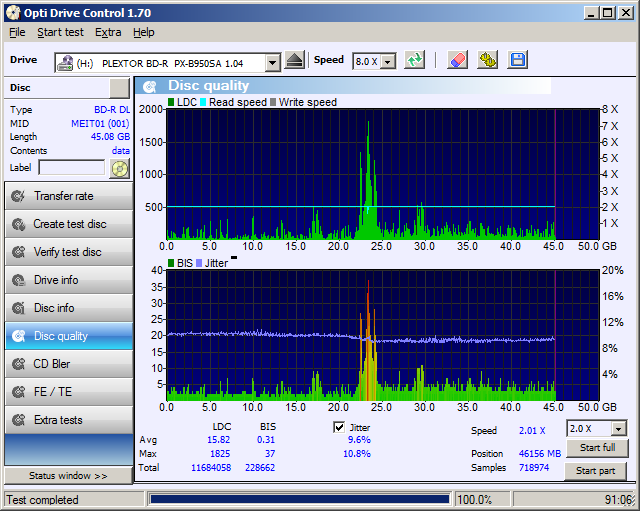Click the BIS max value 37
640x511 pixels.
pyautogui.click(x=270, y=454)
